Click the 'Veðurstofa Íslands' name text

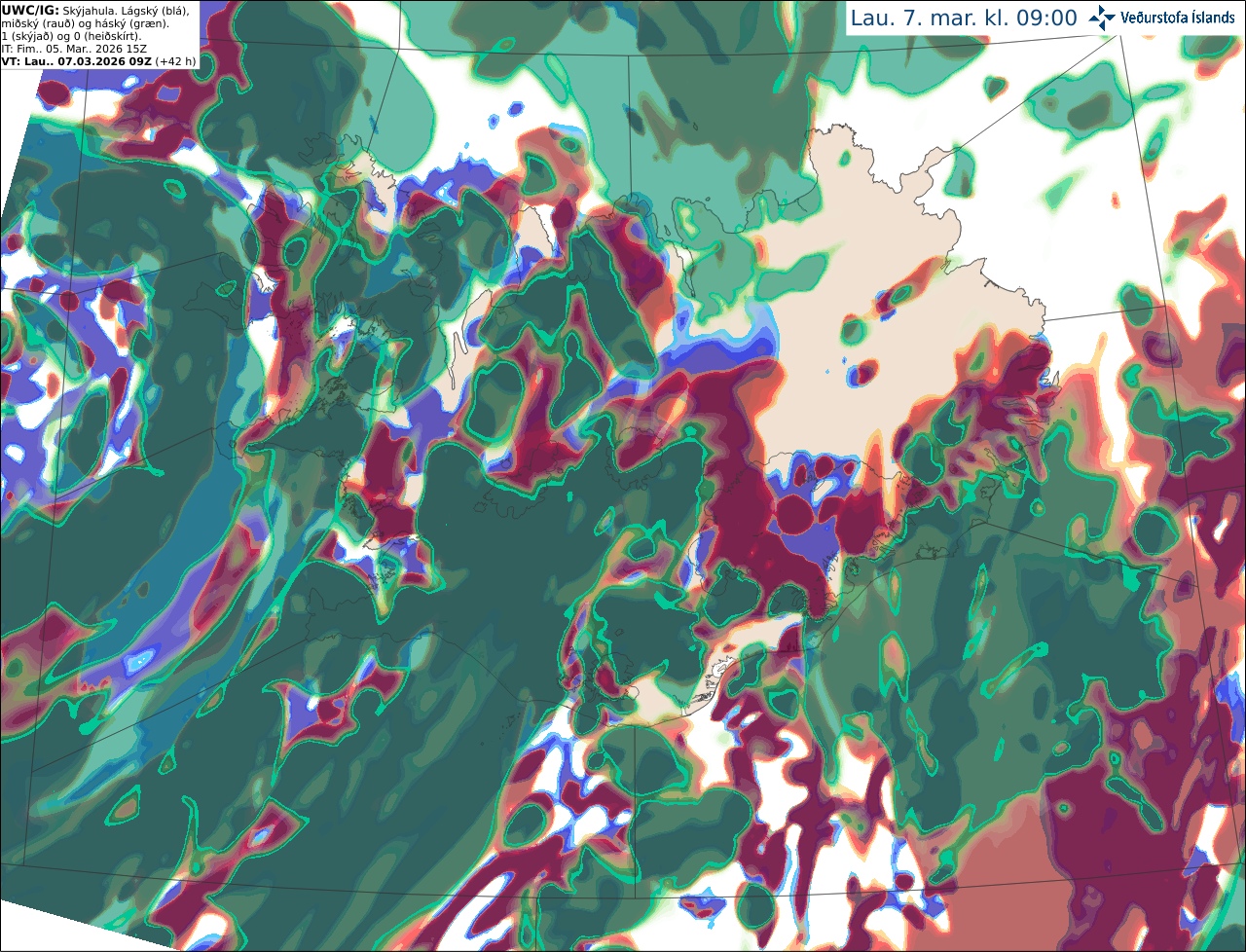click(1178, 18)
